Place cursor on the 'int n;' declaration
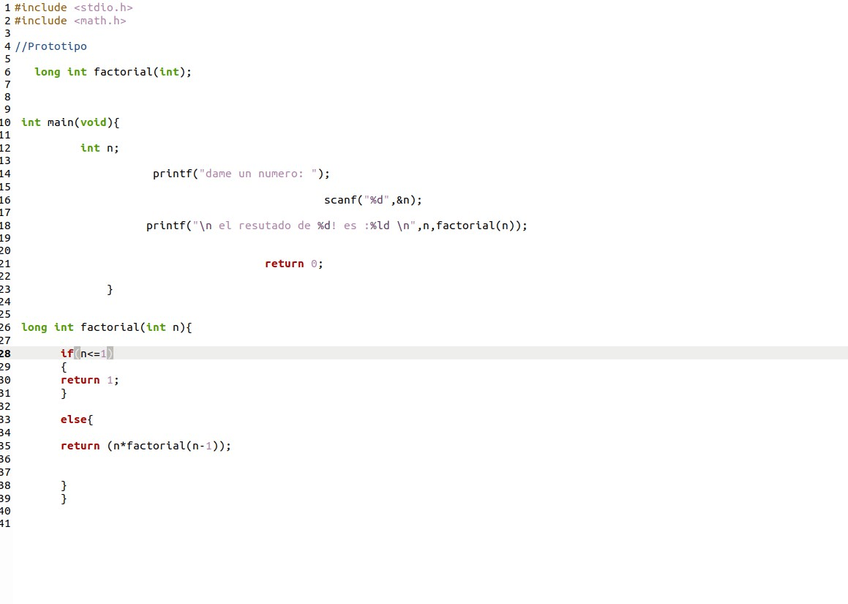The height and width of the screenshot is (604, 848). [x=99, y=148]
